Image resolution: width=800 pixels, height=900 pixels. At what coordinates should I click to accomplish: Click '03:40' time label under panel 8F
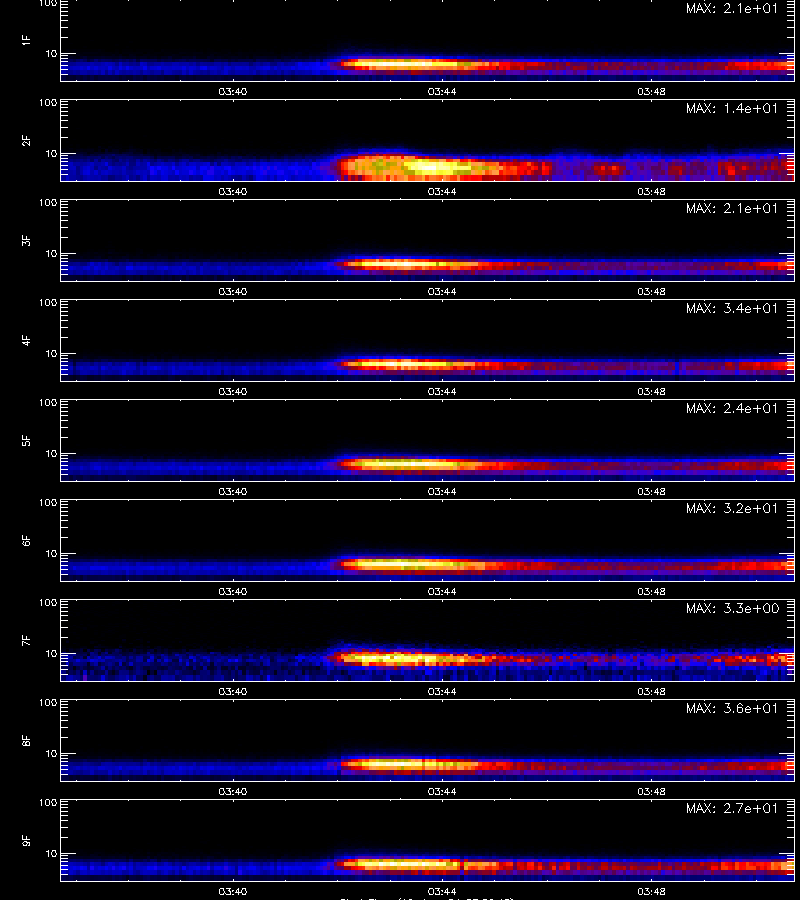(232, 792)
